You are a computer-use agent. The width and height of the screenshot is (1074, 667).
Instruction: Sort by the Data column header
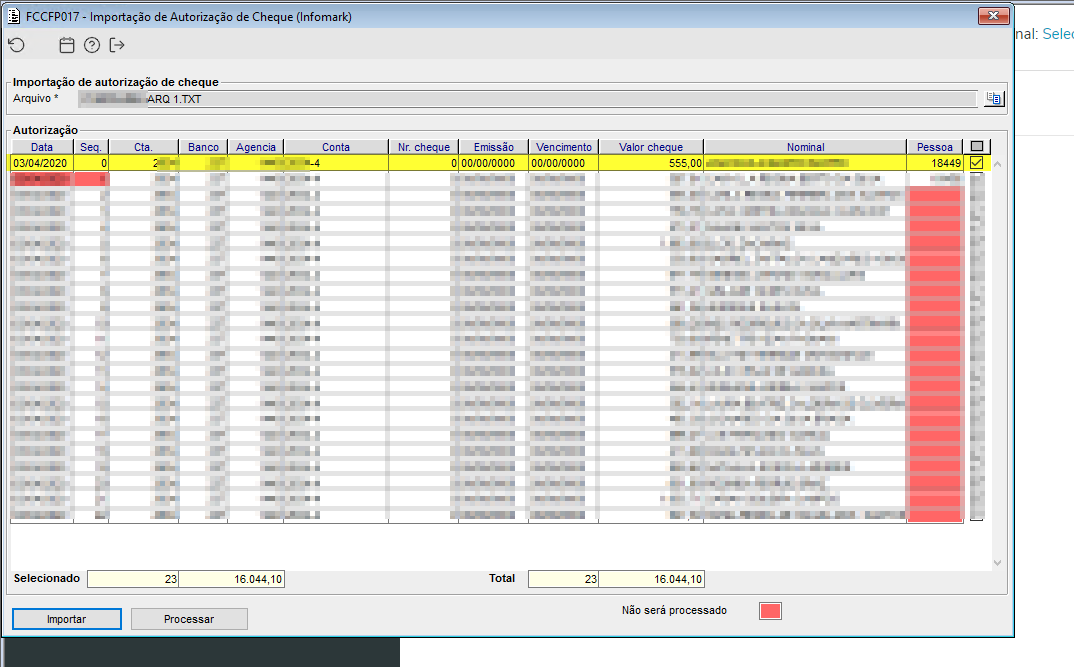click(42, 147)
